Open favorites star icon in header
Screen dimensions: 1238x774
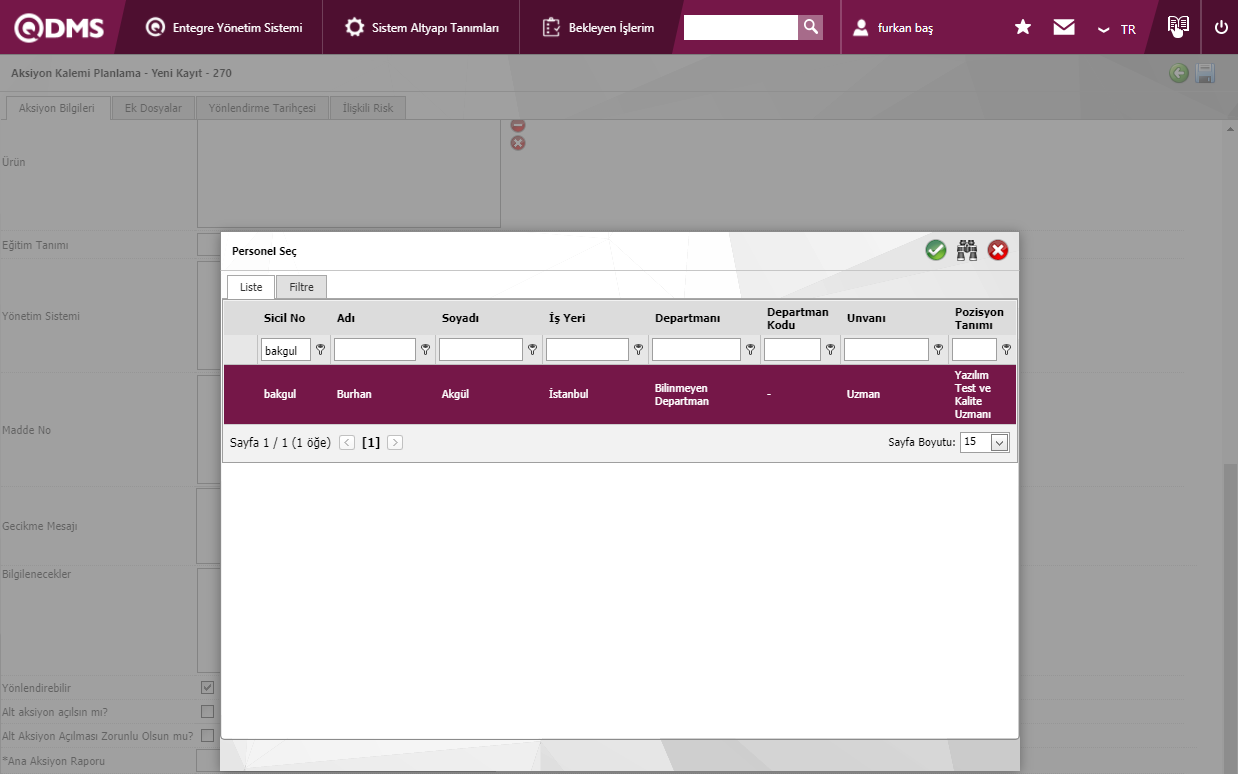(x=1023, y=28)
